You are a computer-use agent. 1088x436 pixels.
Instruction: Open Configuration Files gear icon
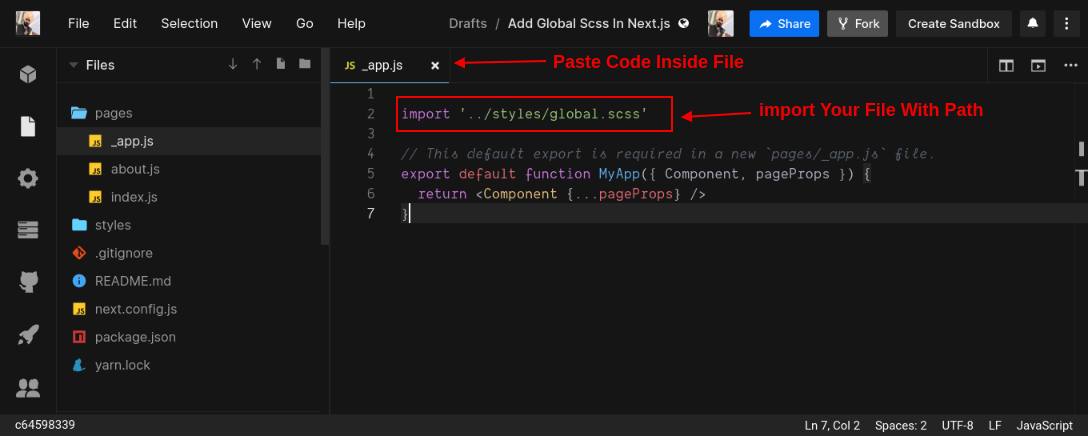(x=28, y=178)
